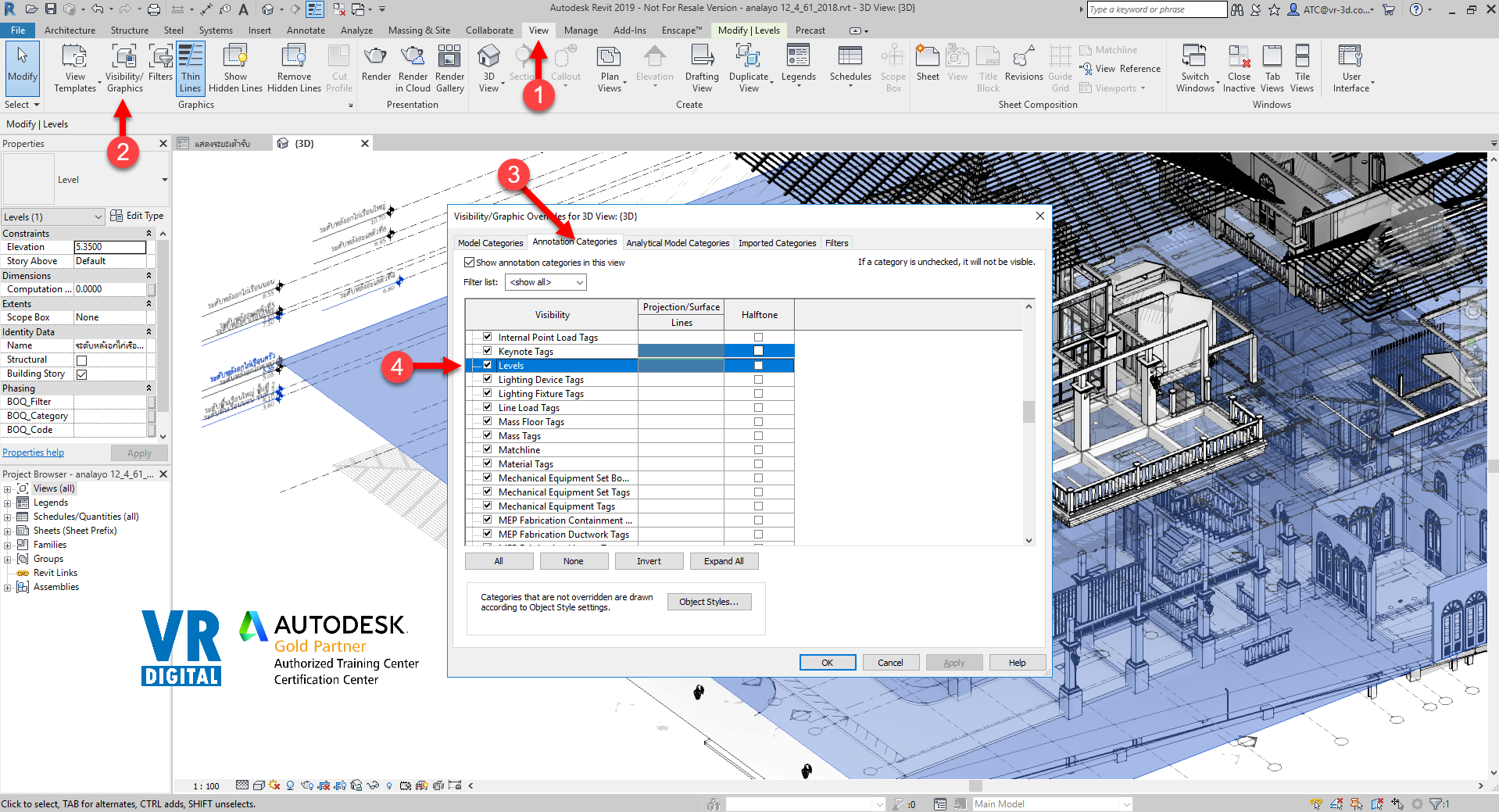The image size is (1499, 812).
Task: Open Visibility/Graphics tool
Action: pos(124,68)
